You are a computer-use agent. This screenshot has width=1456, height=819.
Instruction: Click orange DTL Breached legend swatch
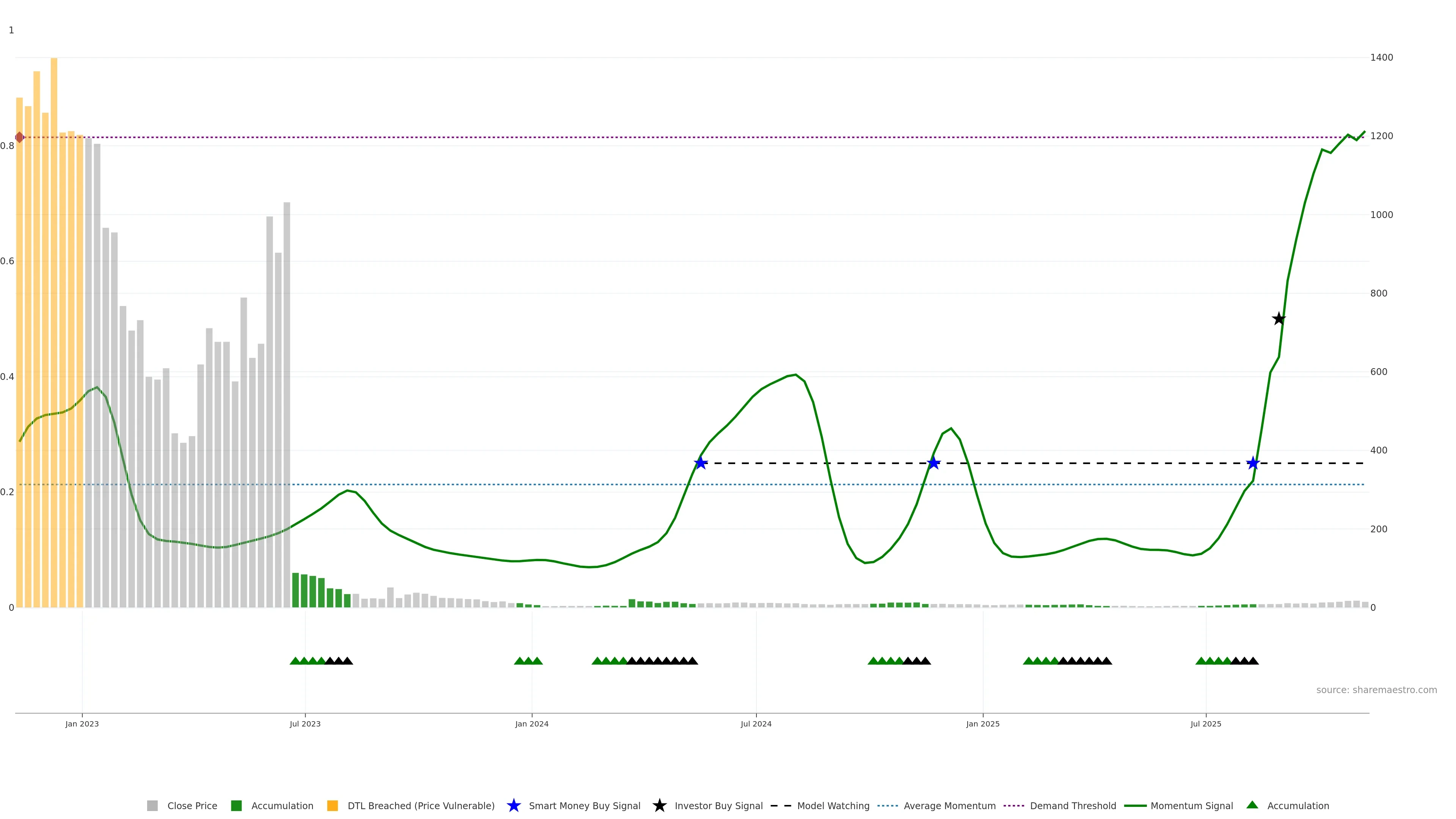(333, 805)
